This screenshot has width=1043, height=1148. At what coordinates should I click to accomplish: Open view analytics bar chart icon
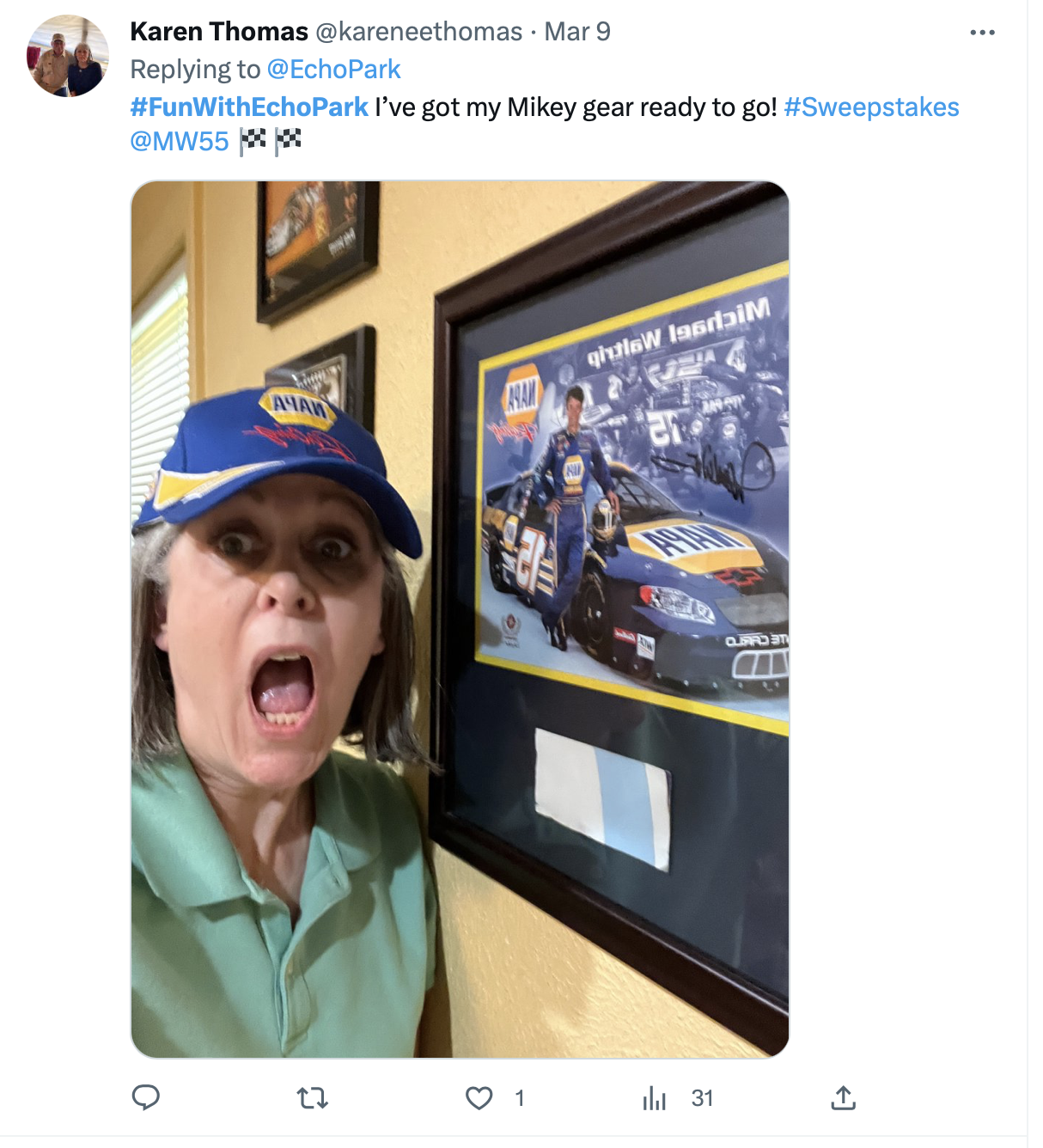tap(655, 1097)
